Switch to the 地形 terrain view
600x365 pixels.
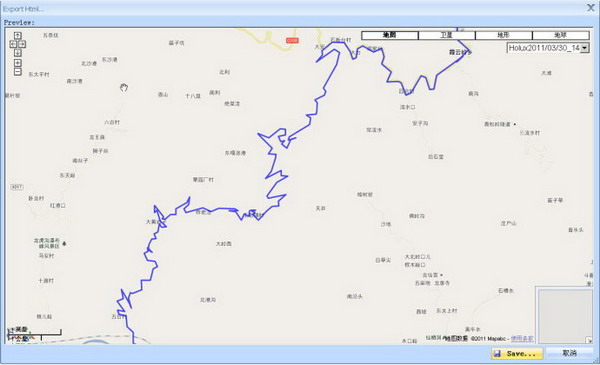(504, 35)
